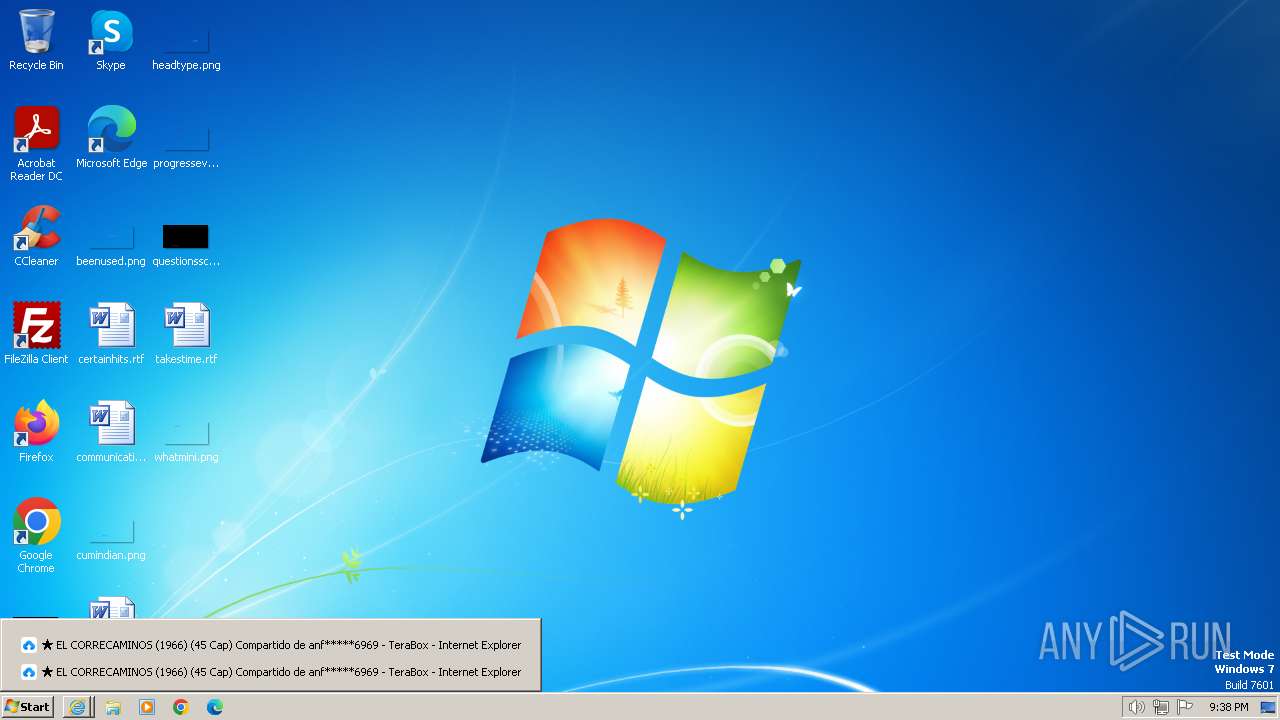Click the Show desktop button
Image resolution: width=1280 pixels, height=720 pixels.
point(1269,707)
